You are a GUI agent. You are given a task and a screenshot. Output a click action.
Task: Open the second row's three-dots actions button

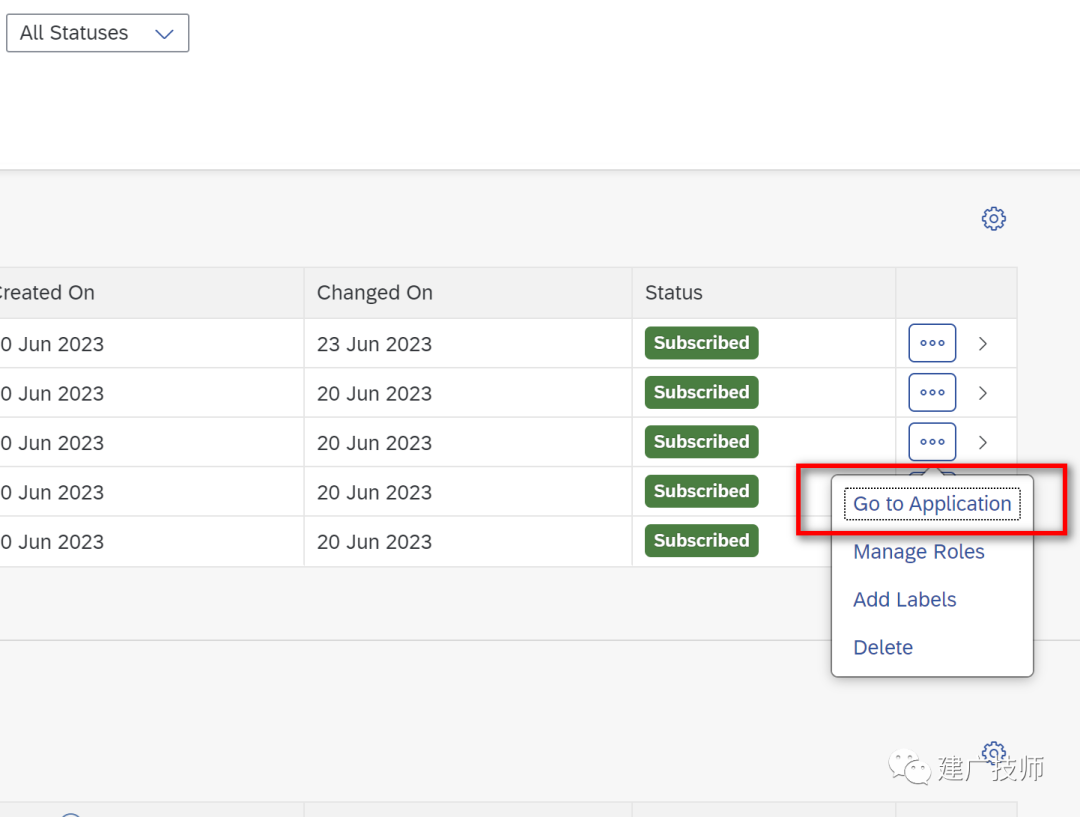click(932, 393)
